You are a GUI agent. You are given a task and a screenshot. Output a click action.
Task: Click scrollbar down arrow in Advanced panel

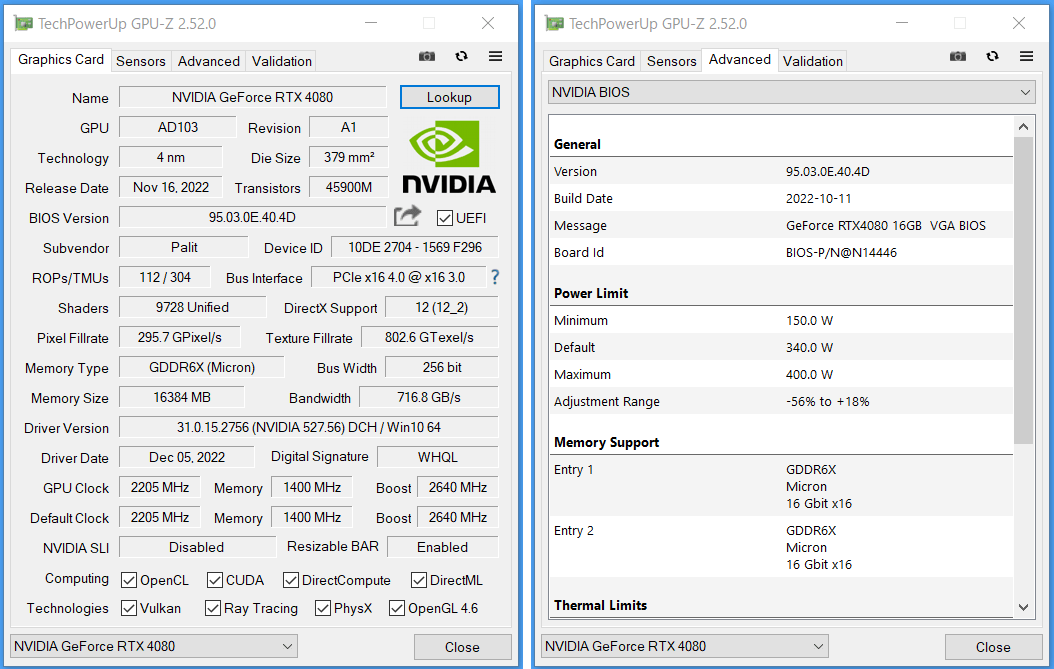tap(1023, 607)
